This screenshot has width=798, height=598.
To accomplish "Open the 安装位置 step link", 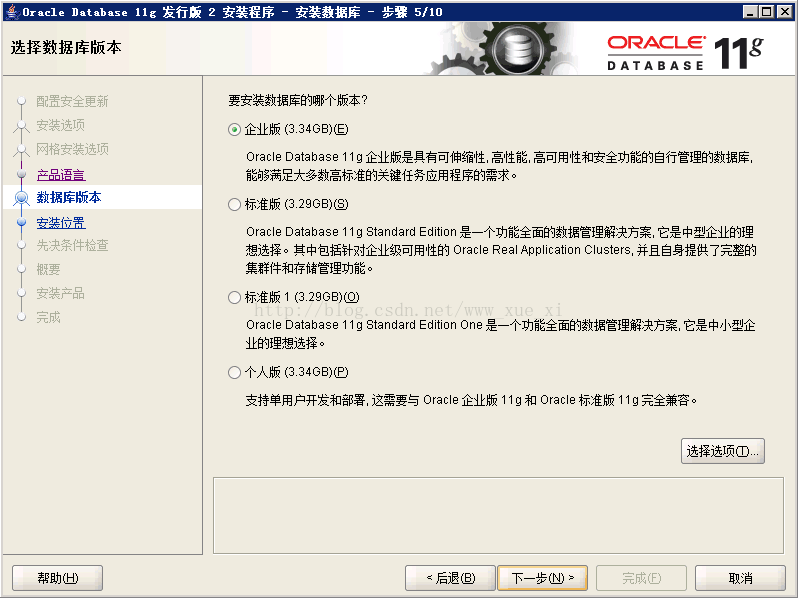I will pyautogui.click(x=61, y=223).
